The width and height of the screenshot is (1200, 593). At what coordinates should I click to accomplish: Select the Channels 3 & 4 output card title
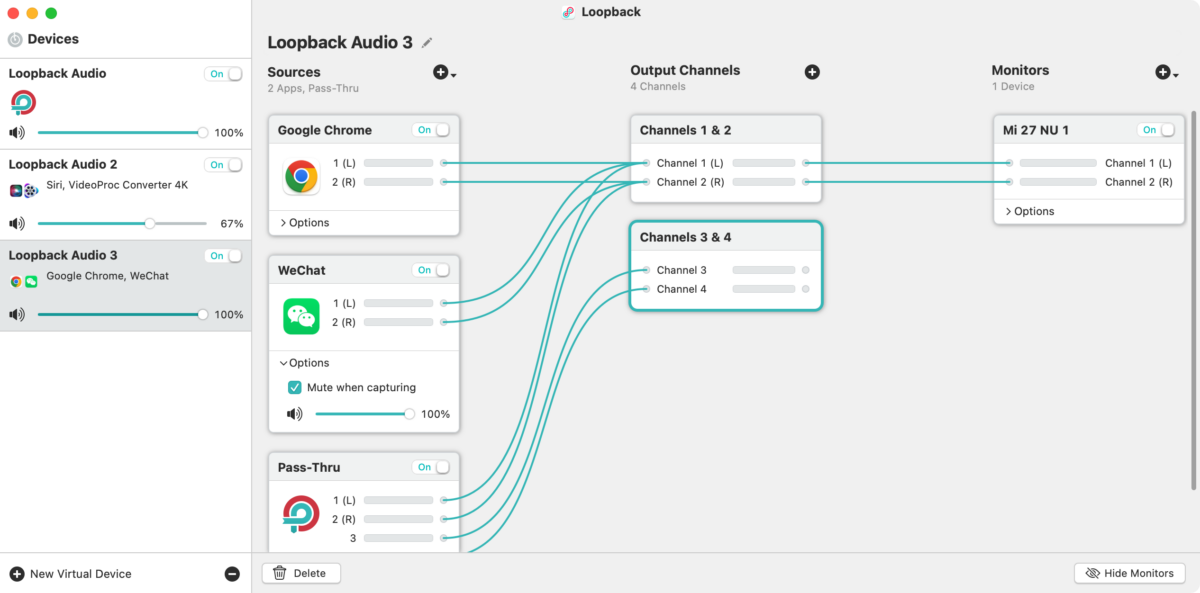pos(686,237)
